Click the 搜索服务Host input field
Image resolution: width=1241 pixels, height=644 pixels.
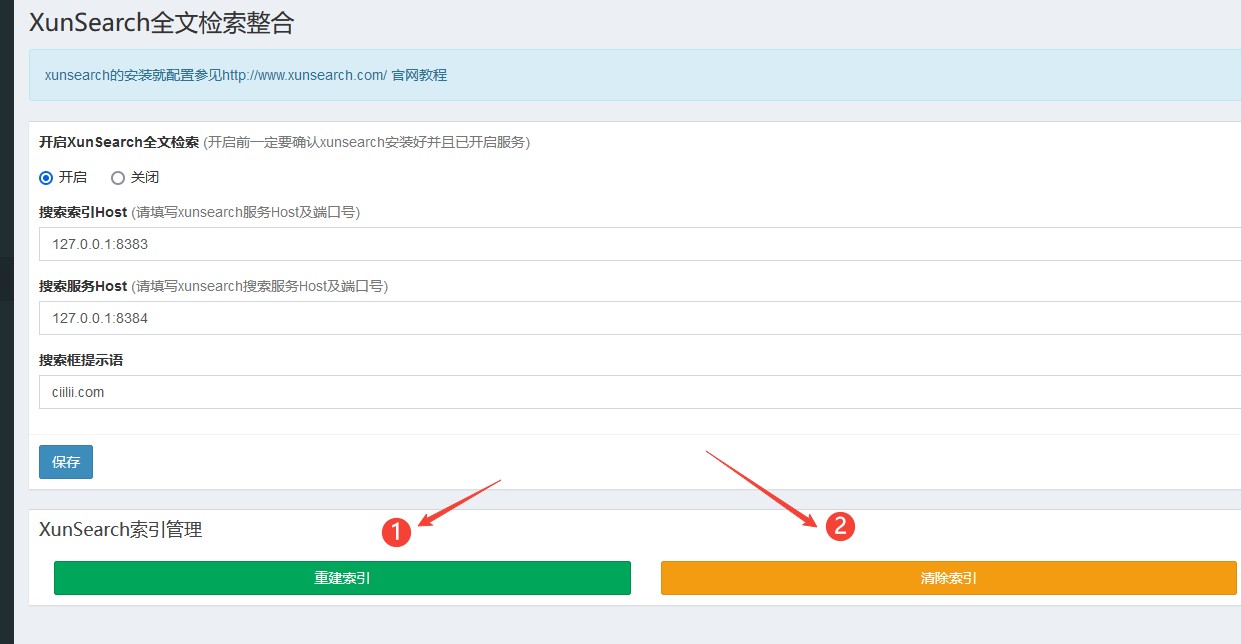point(400,318)
